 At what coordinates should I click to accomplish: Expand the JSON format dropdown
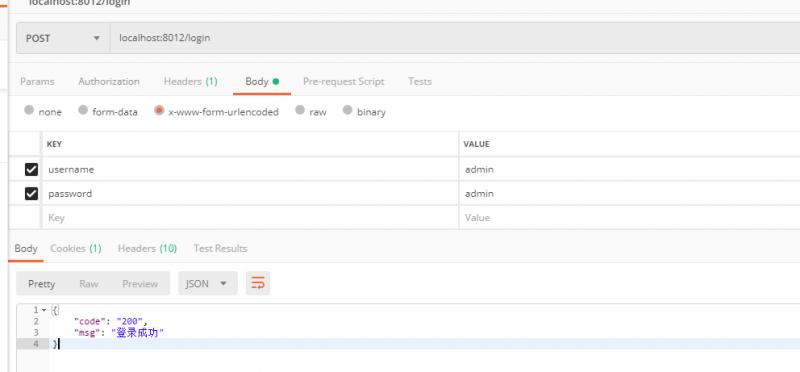(x=208, y=283)
